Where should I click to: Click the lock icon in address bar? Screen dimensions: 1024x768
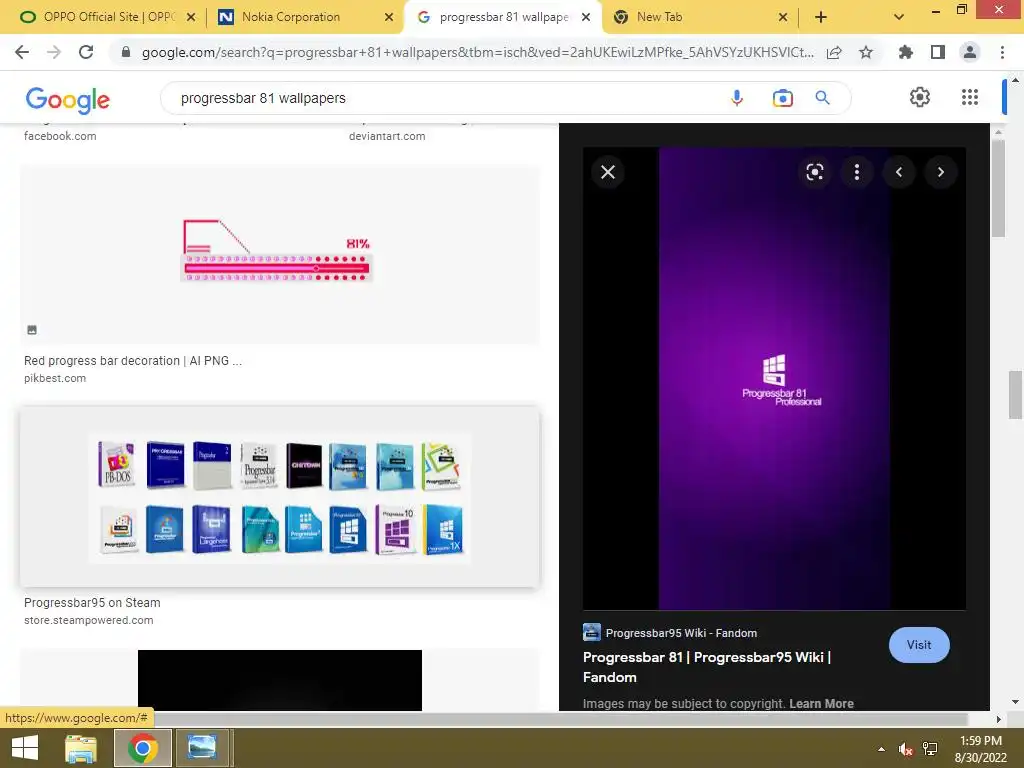click(126, 52)
